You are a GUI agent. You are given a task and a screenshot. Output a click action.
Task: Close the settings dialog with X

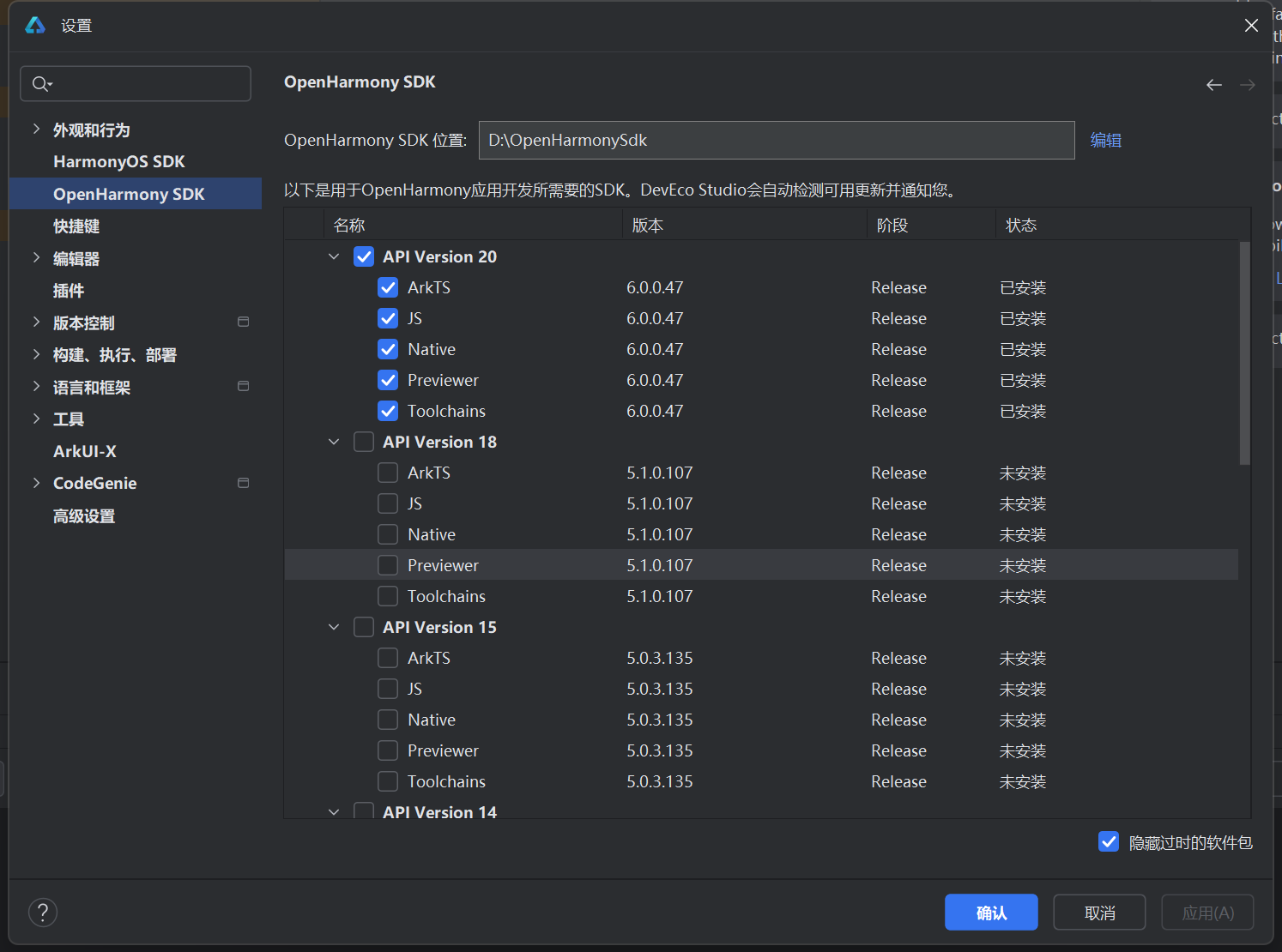point(1251,26)
